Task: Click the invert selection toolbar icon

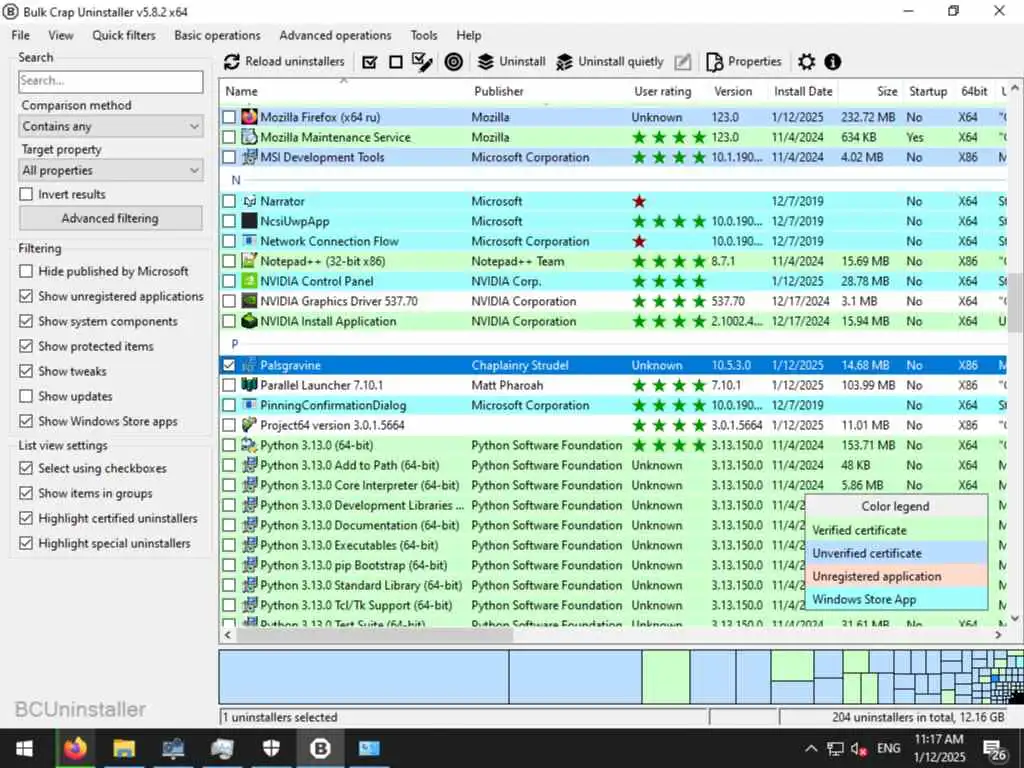Action: click(423, 62)
